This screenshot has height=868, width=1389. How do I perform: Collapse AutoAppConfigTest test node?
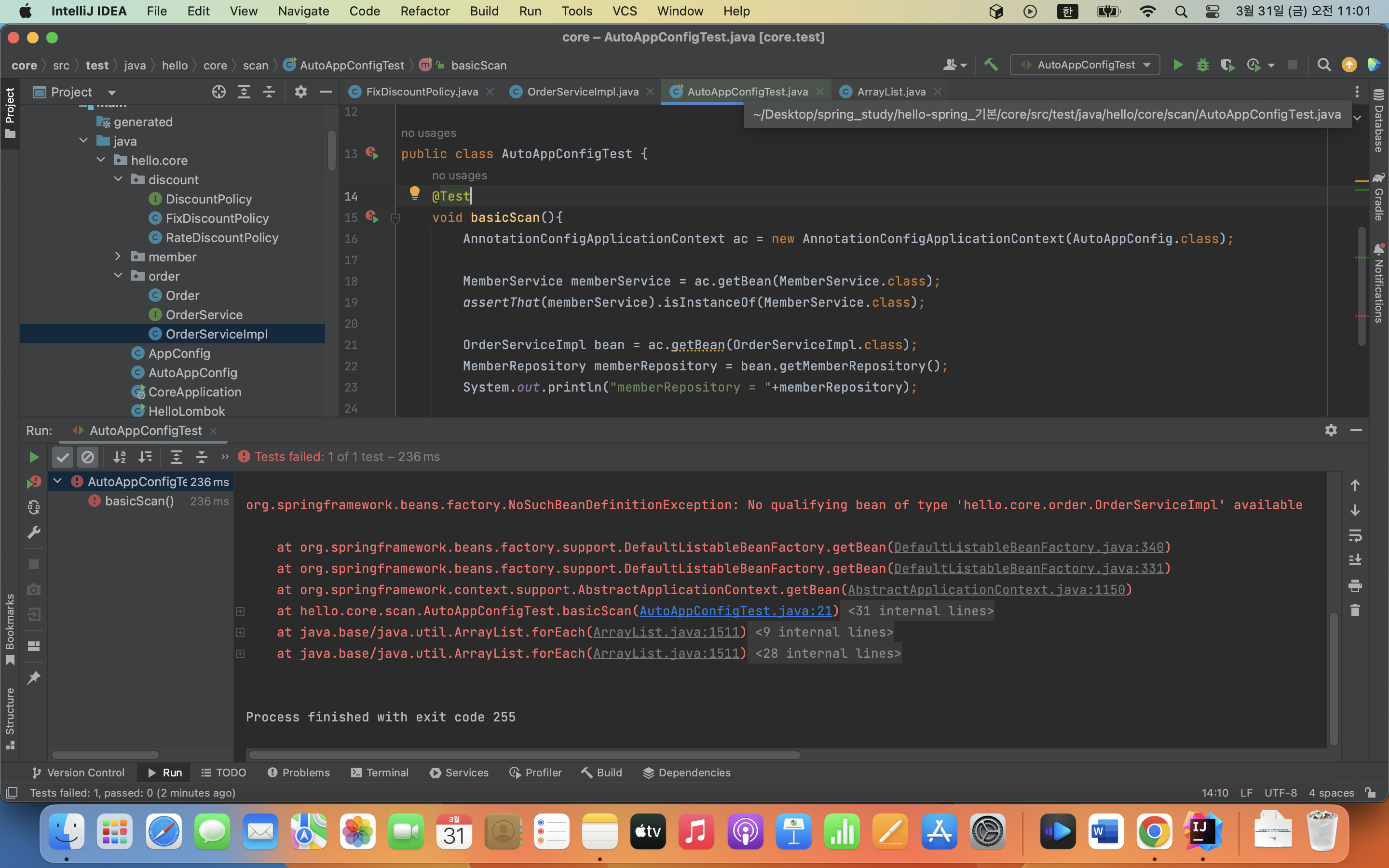coord(57,481)
